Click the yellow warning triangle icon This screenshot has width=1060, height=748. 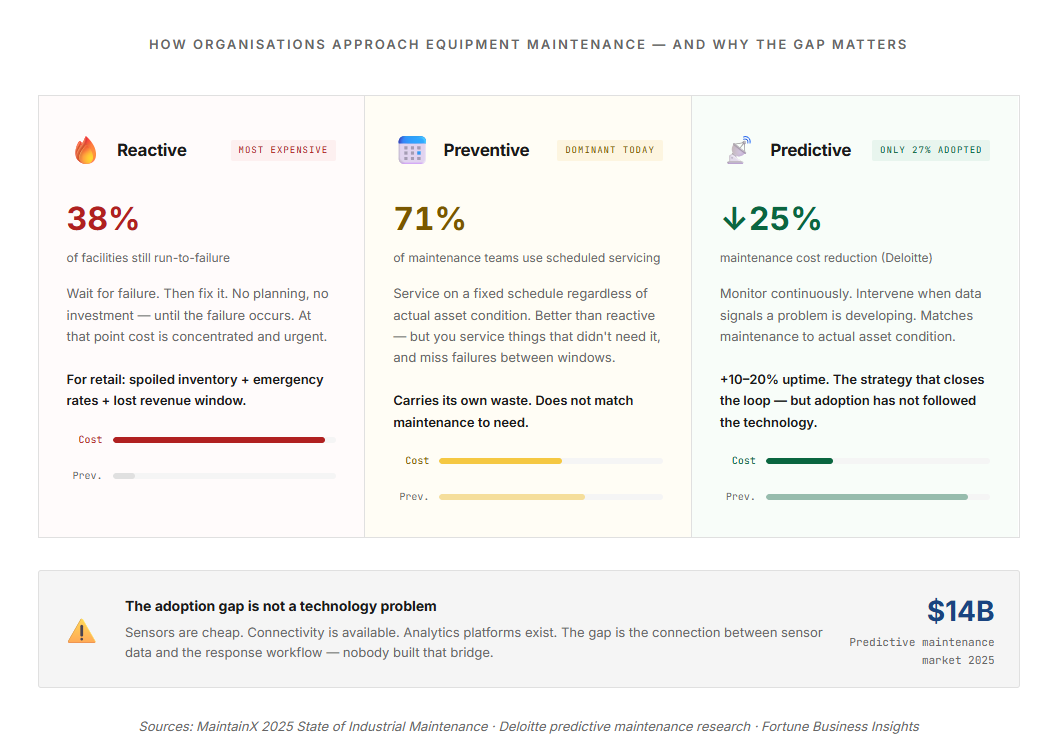click(82, 630)
